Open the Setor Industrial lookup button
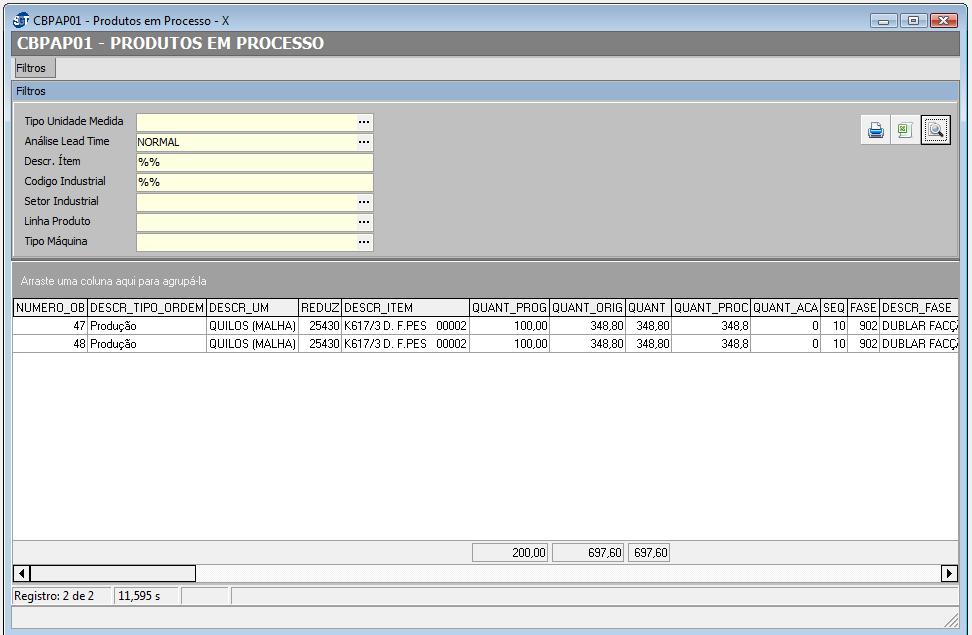The image size is (972, 635). click(364, 202)
